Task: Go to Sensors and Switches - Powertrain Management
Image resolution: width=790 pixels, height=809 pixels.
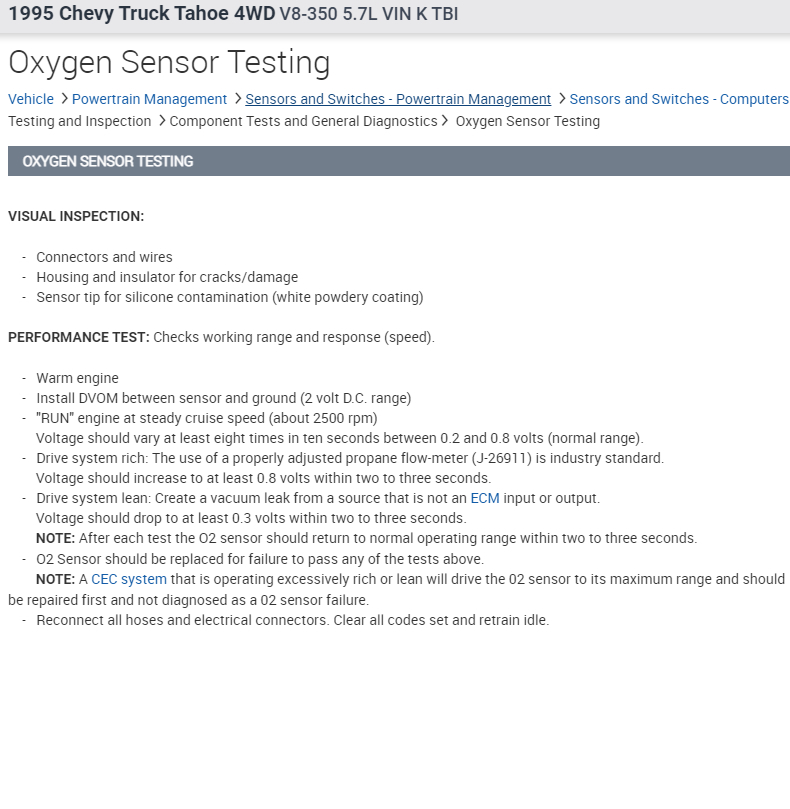Action: pos(398,99)
